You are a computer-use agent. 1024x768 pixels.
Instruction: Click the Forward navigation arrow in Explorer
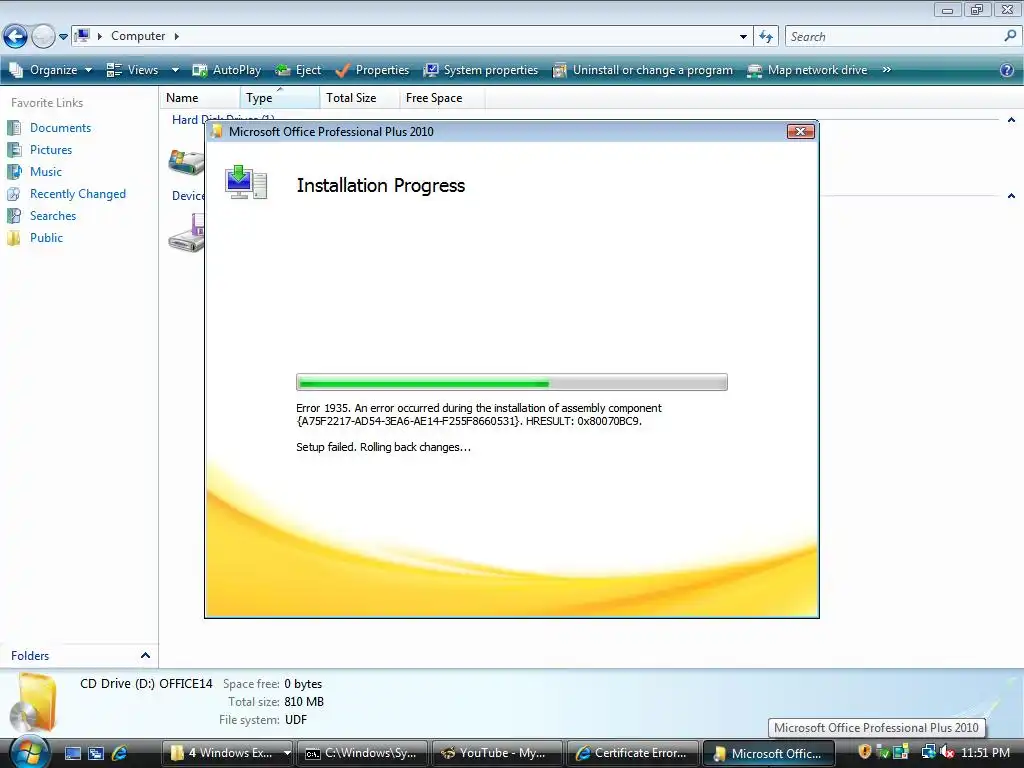pos(43,37)
